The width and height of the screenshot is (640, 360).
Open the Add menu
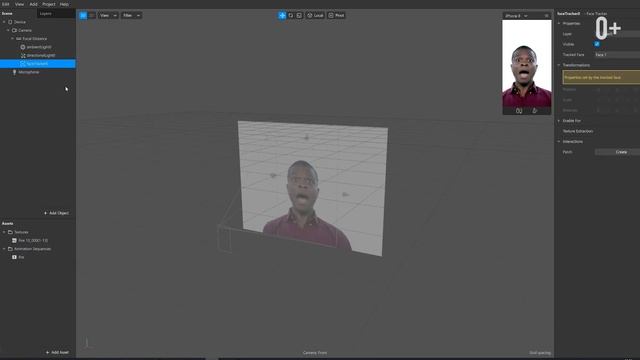33,4
